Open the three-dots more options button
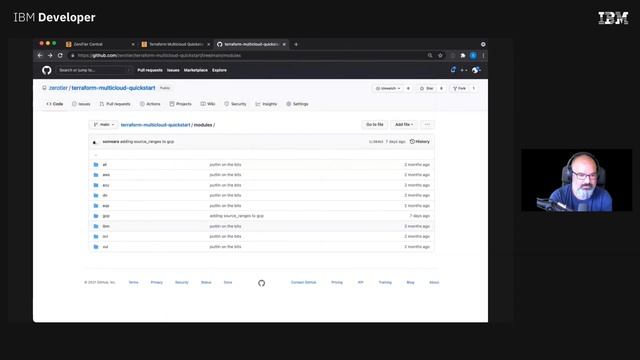This screenshot has height=360, width=640. [x=427, y=124]
